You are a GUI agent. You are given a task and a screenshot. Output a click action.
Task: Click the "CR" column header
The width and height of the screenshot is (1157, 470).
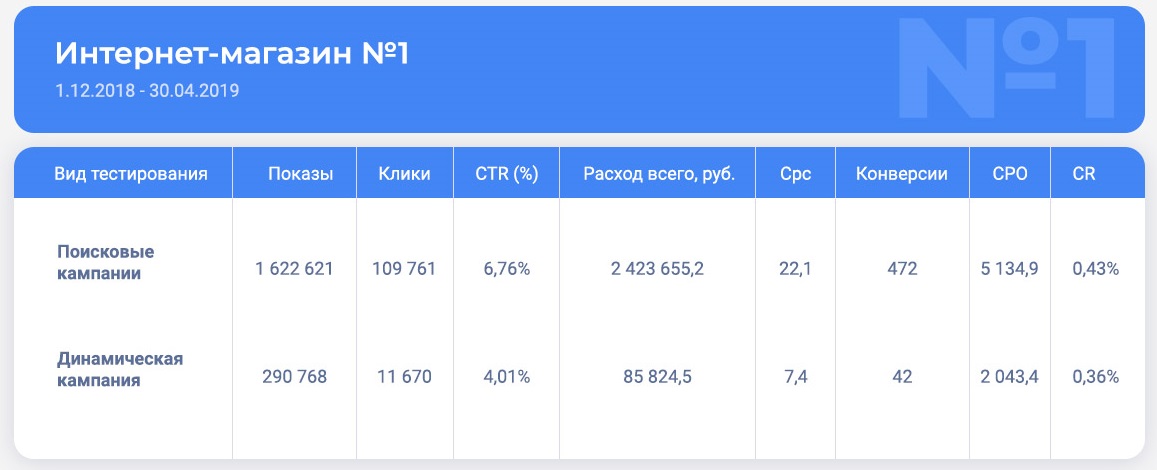coord(1084,174)
